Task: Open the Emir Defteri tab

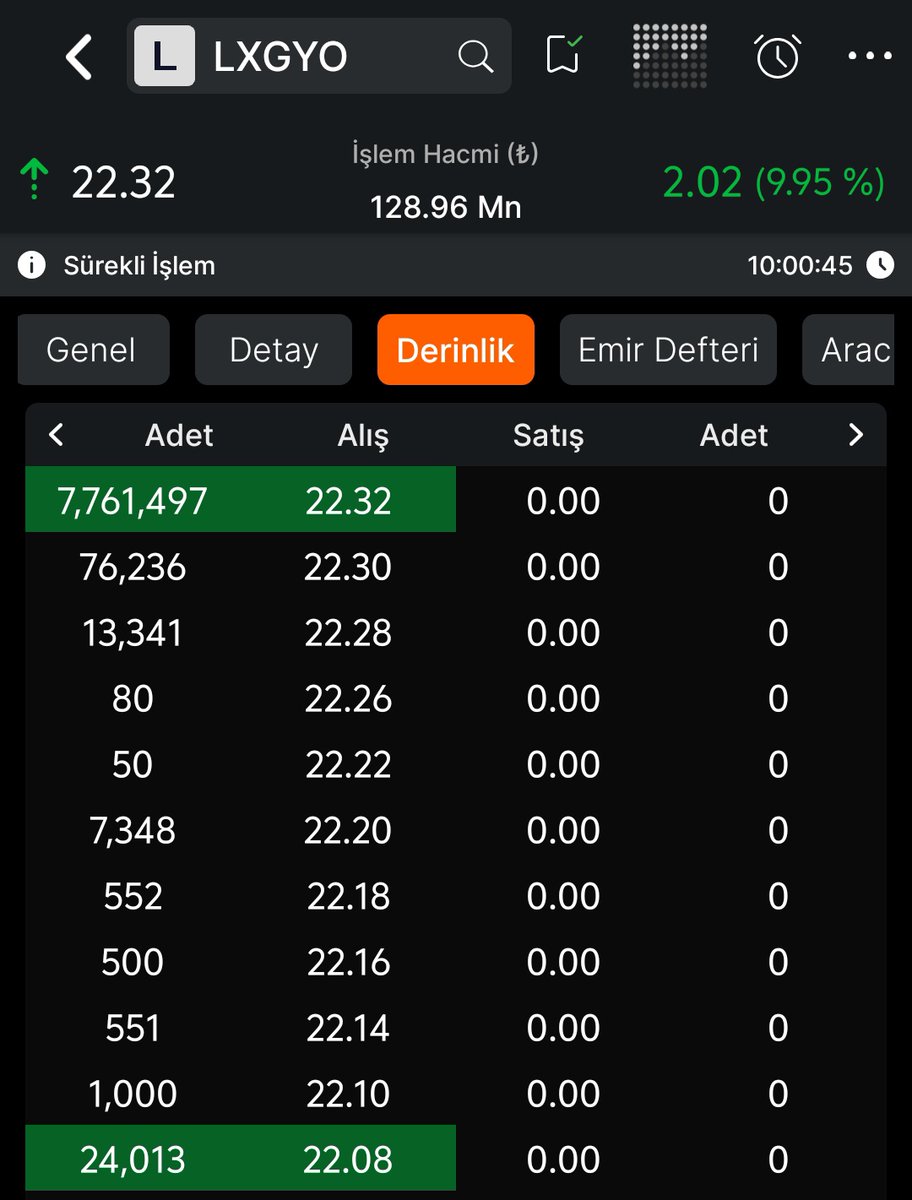Action: (x=668, y=350)
